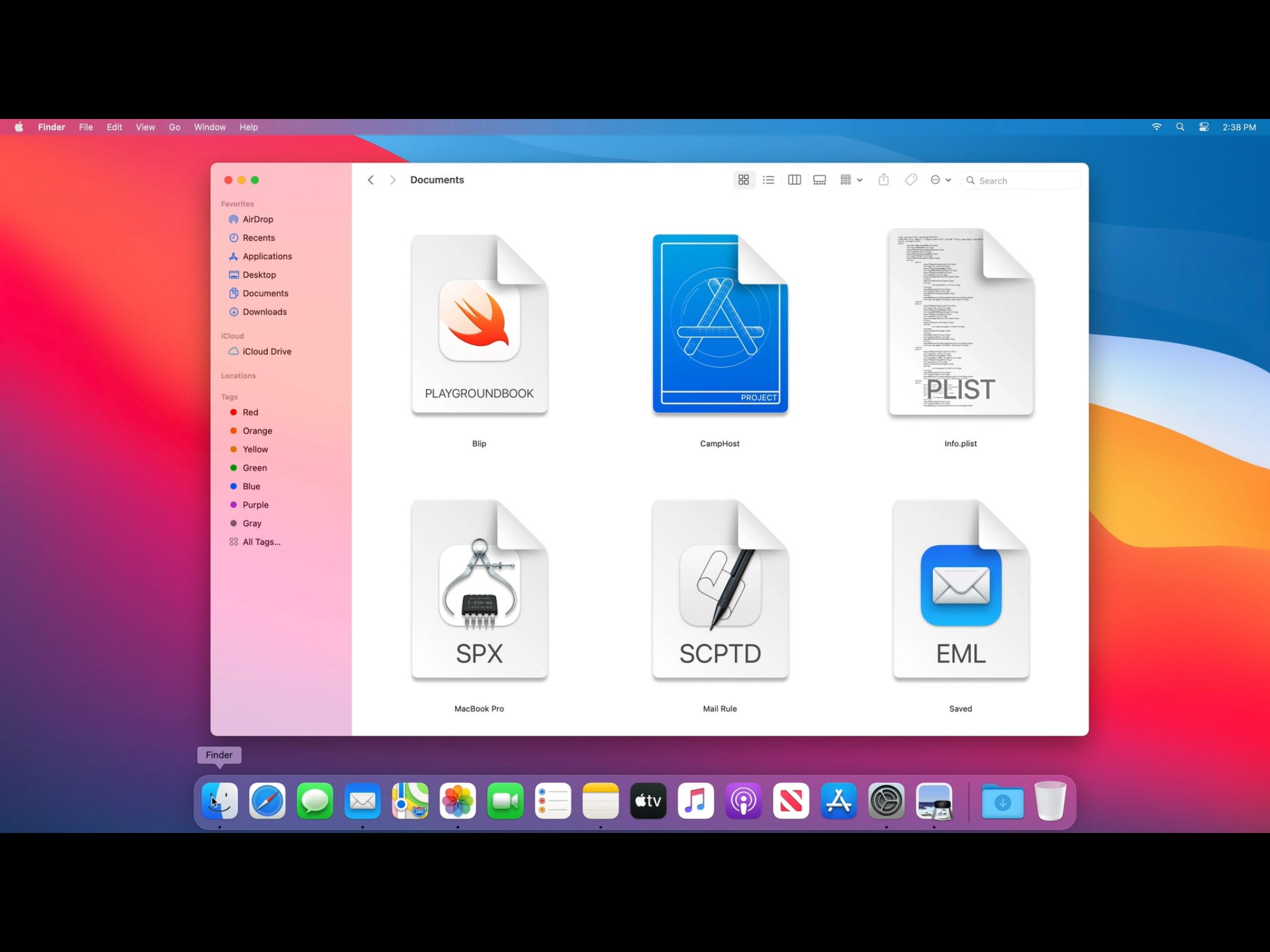
Task: Select the Red tag
Action: (x=244, y=412)
